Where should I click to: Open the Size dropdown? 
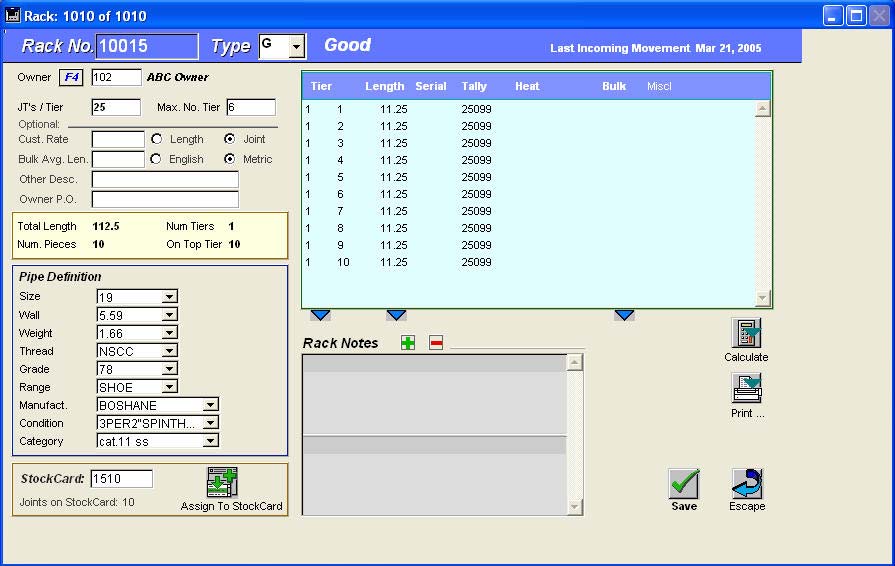point(170,297)
